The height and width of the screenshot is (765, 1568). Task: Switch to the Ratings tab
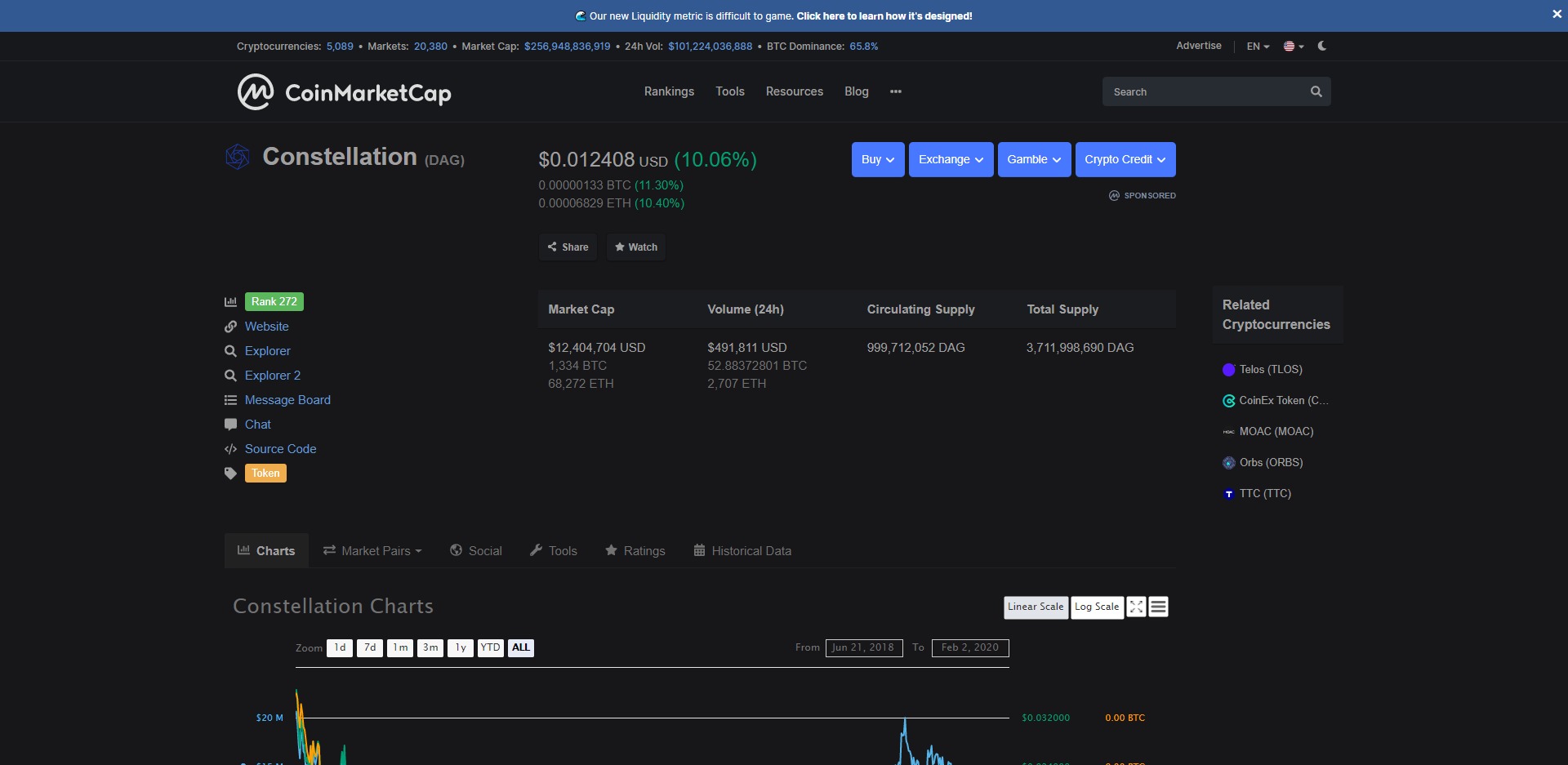click(635, 550)
